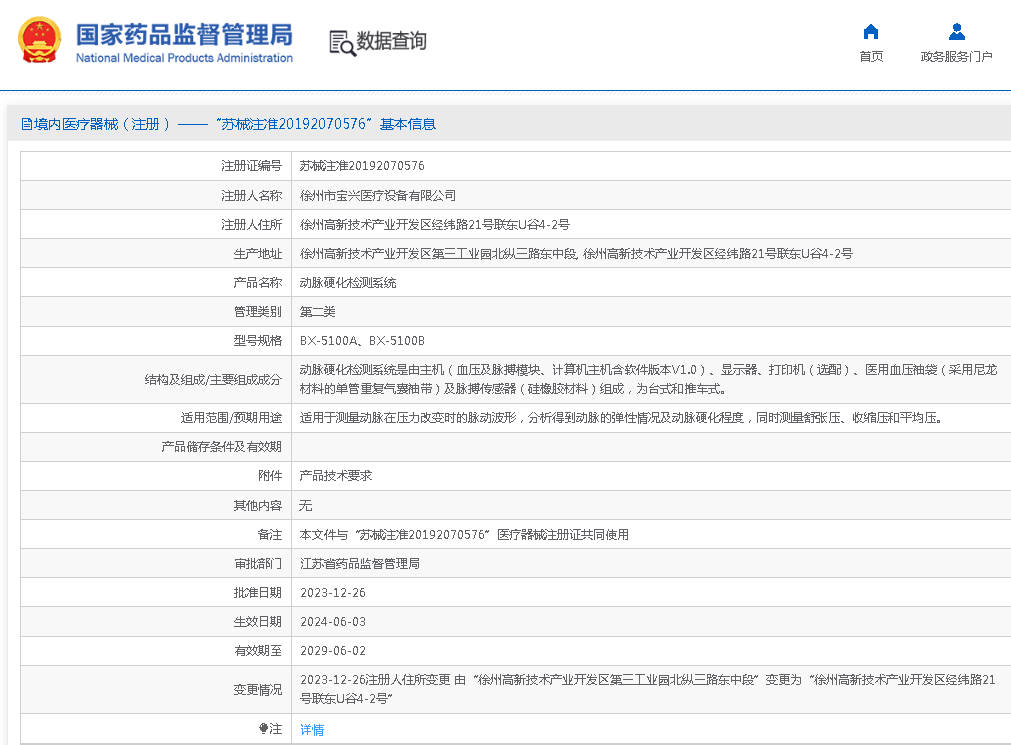Click the model value BX-5100A、BX-5100B
Screen dimensions: 1011x745
pyautogui.click(x=362, y=341)
